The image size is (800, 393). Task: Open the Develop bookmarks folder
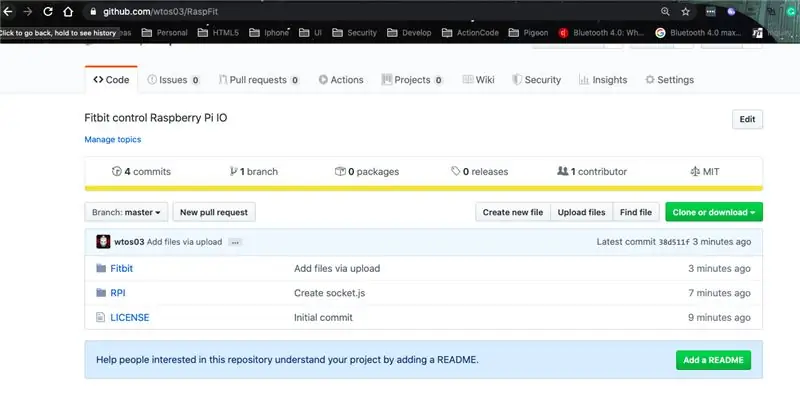[x=409, y=33]
